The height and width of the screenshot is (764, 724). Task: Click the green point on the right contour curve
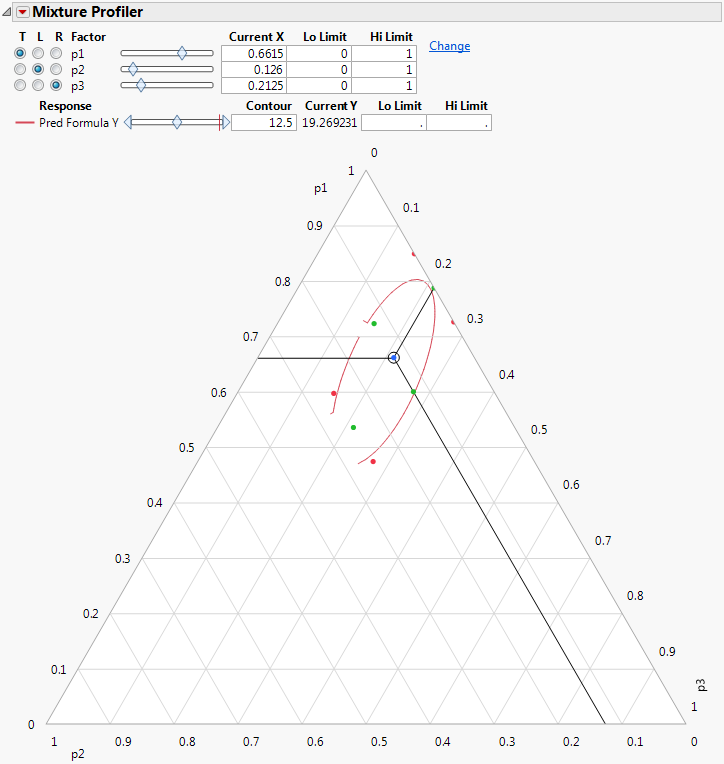413,392
